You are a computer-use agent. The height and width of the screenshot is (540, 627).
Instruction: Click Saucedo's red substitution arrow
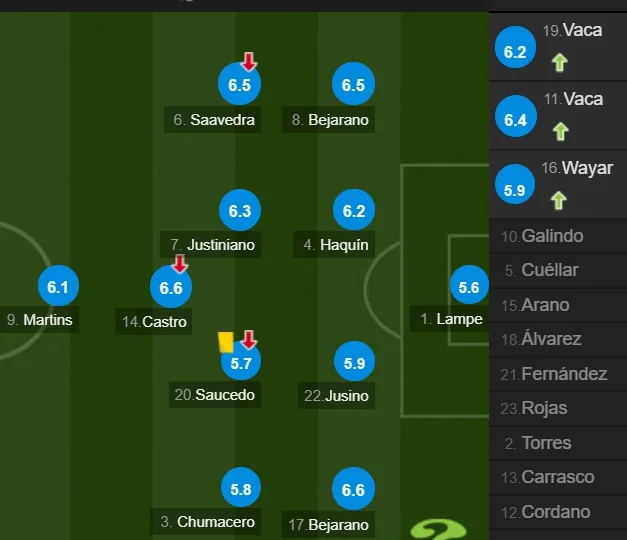click(x=249, y=340)
